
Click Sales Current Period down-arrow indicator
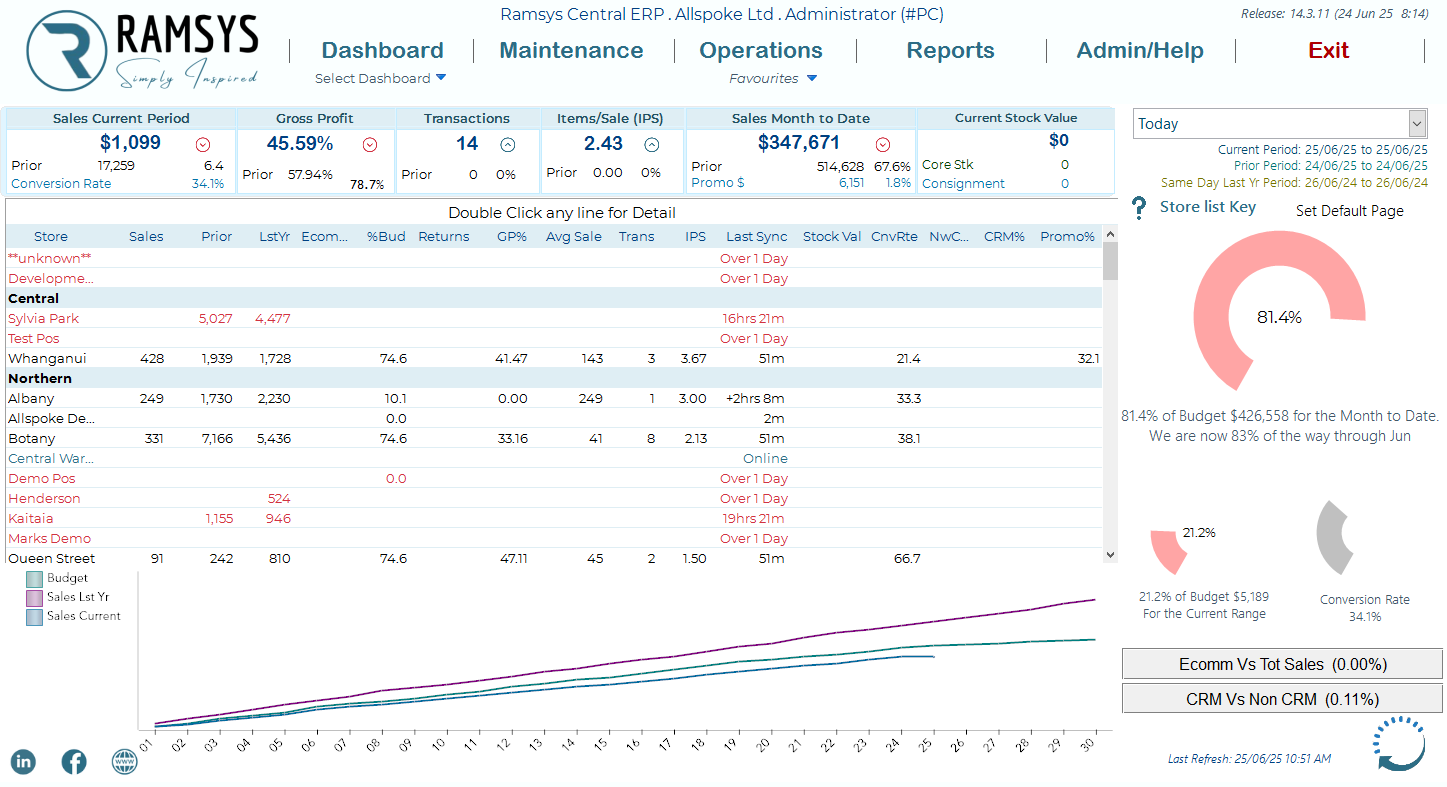tap(204, 145)
